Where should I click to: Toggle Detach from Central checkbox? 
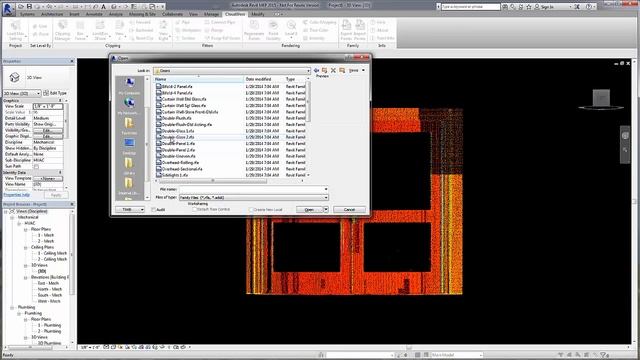click(194, 209)
